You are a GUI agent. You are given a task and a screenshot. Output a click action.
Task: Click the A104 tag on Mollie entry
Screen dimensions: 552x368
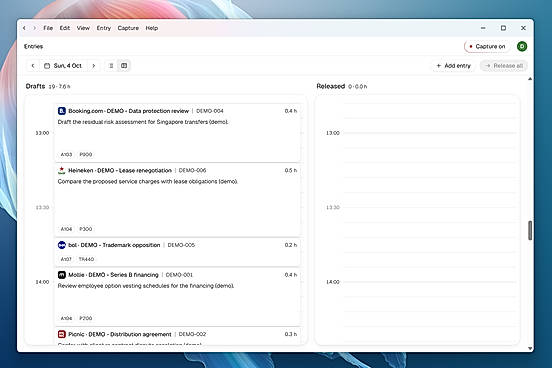coord(66,318)
